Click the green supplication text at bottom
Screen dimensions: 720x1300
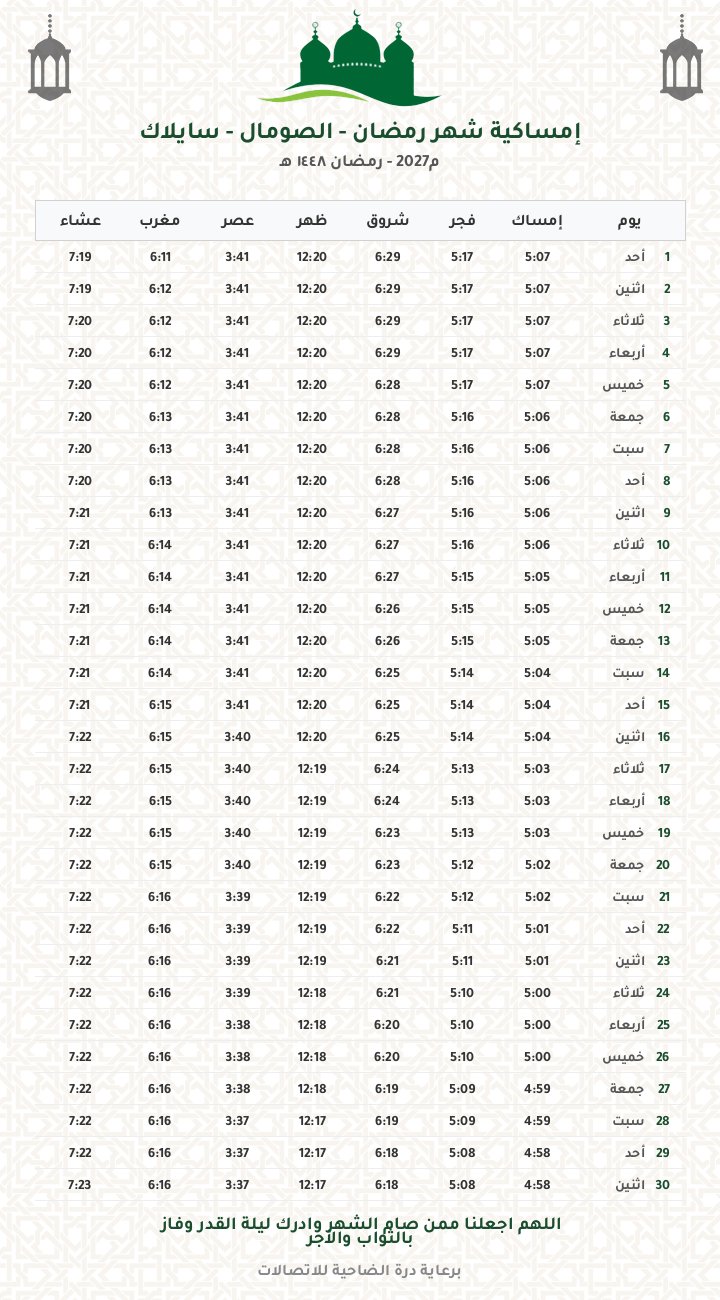point(360,1231)
